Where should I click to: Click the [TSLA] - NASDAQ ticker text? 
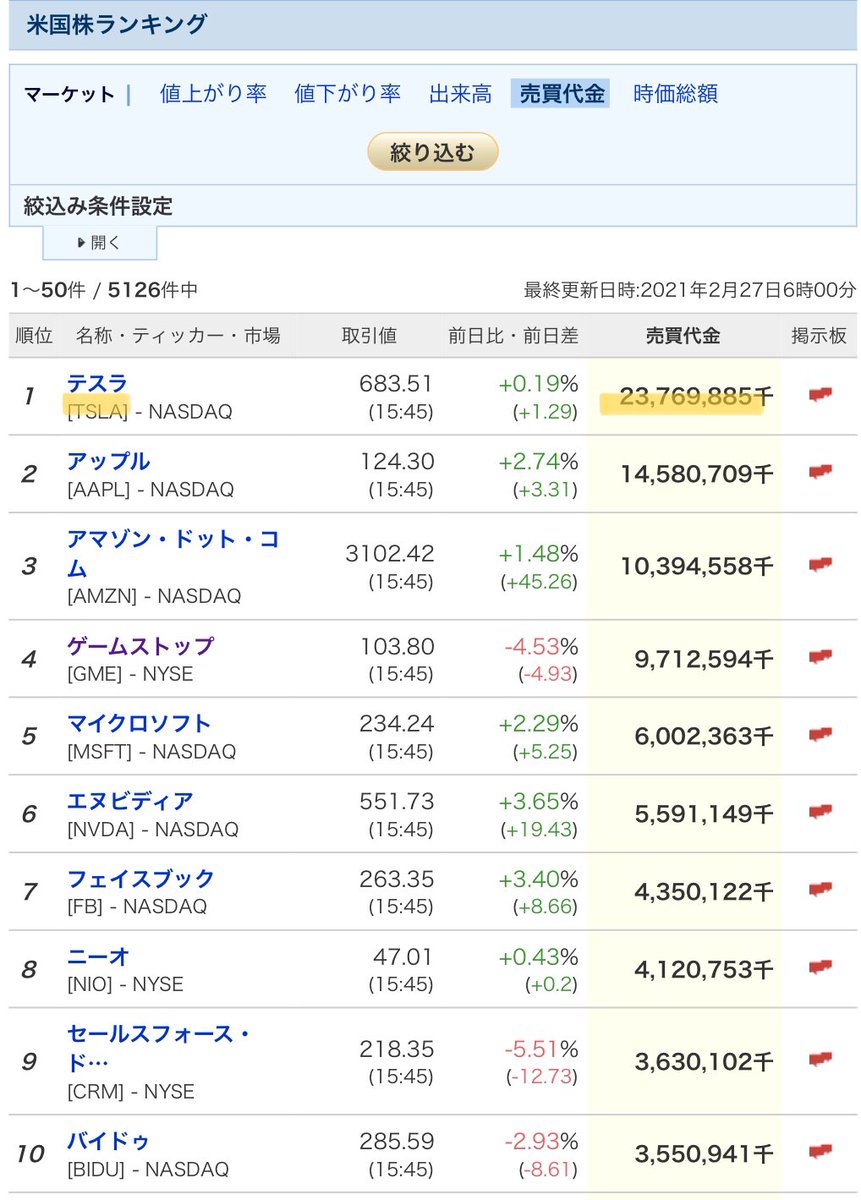[149, 412]
